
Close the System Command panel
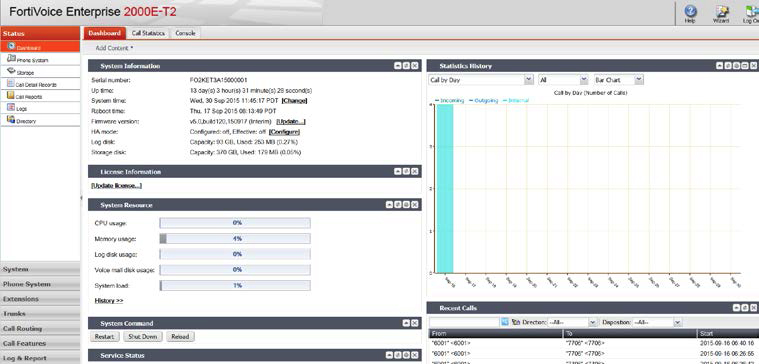(x=415, y=323)
